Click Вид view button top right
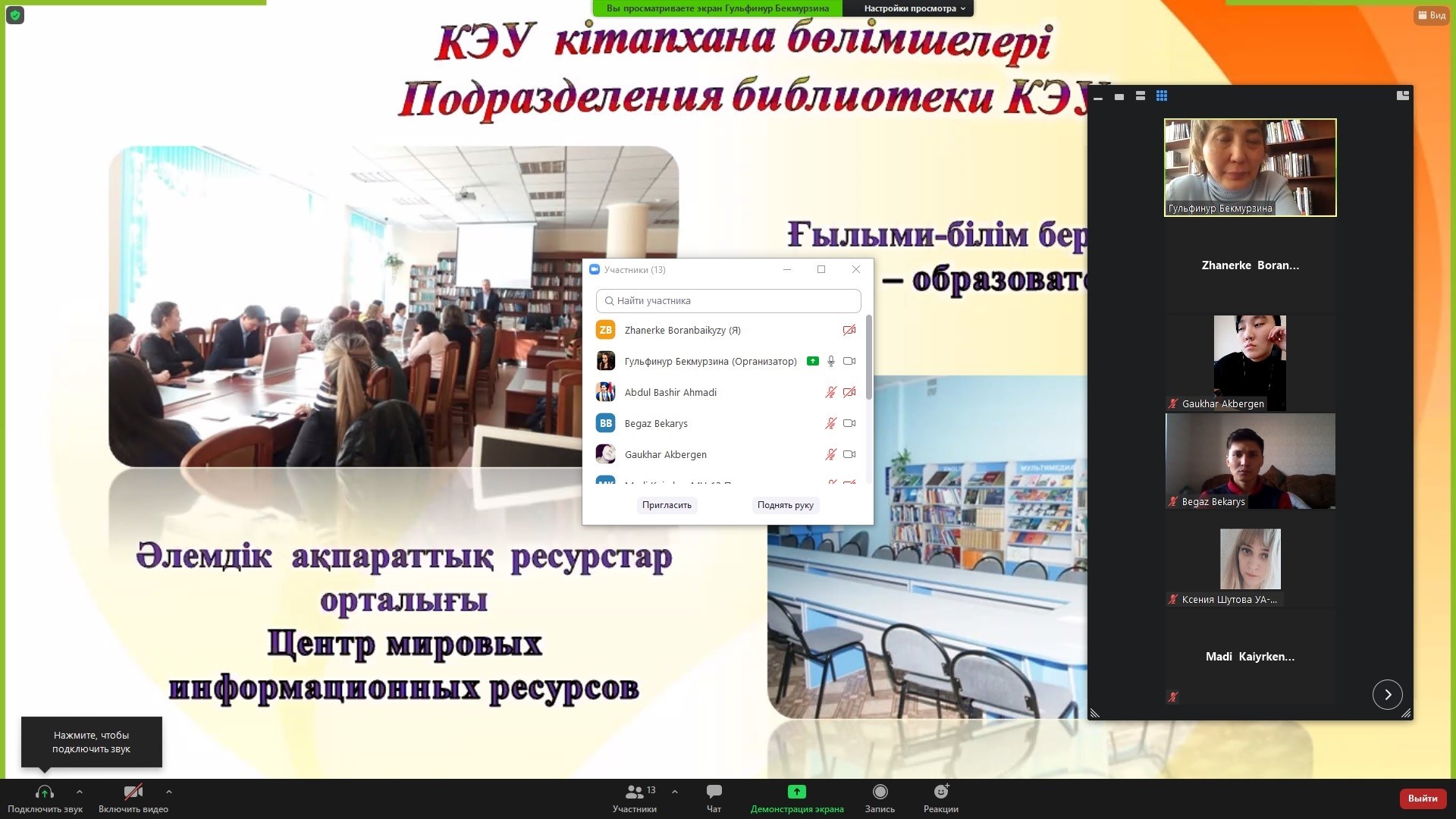This screenshot has width=1456, height=819. point(1431,15)
